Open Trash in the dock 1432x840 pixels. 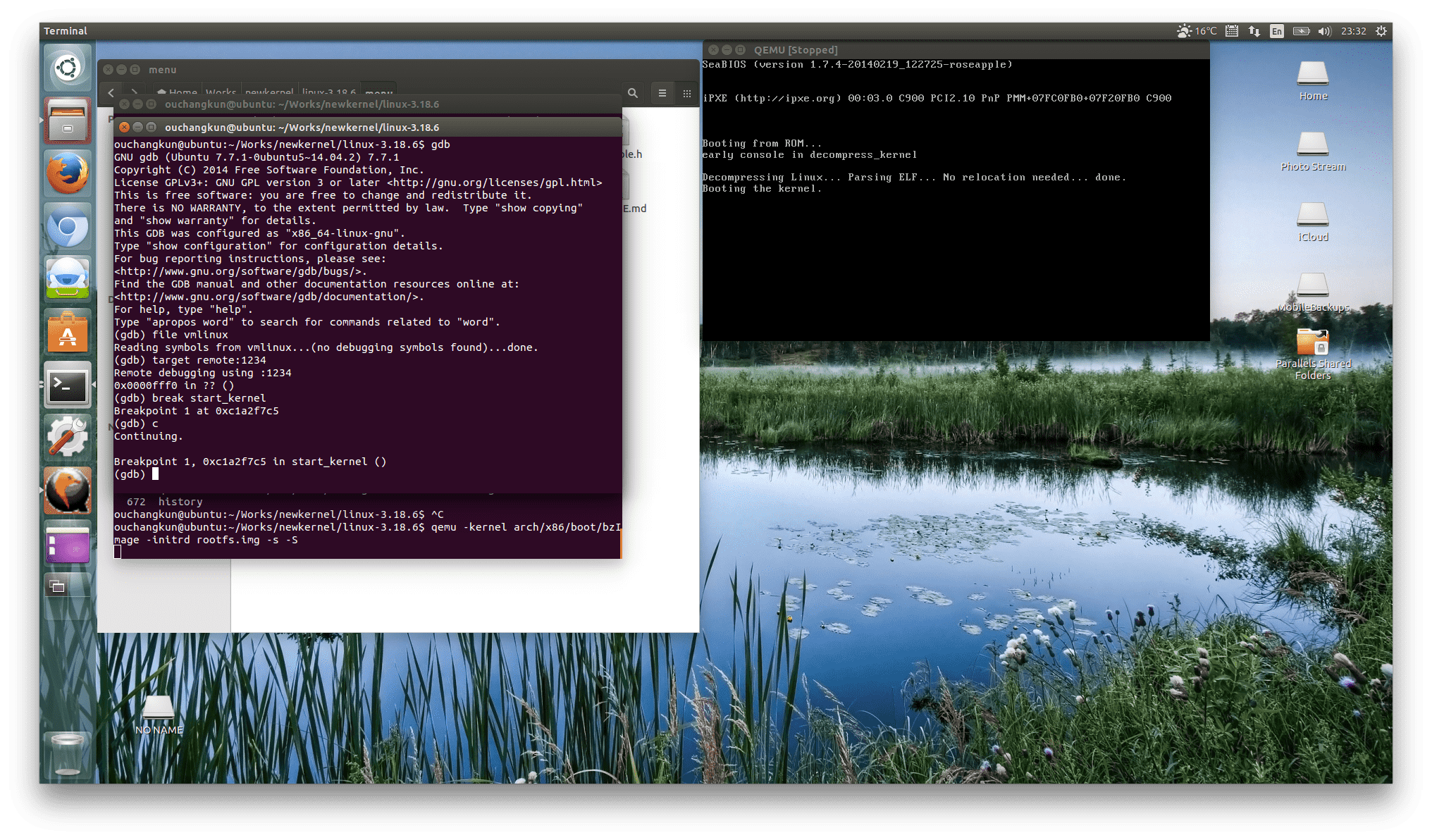68,754
